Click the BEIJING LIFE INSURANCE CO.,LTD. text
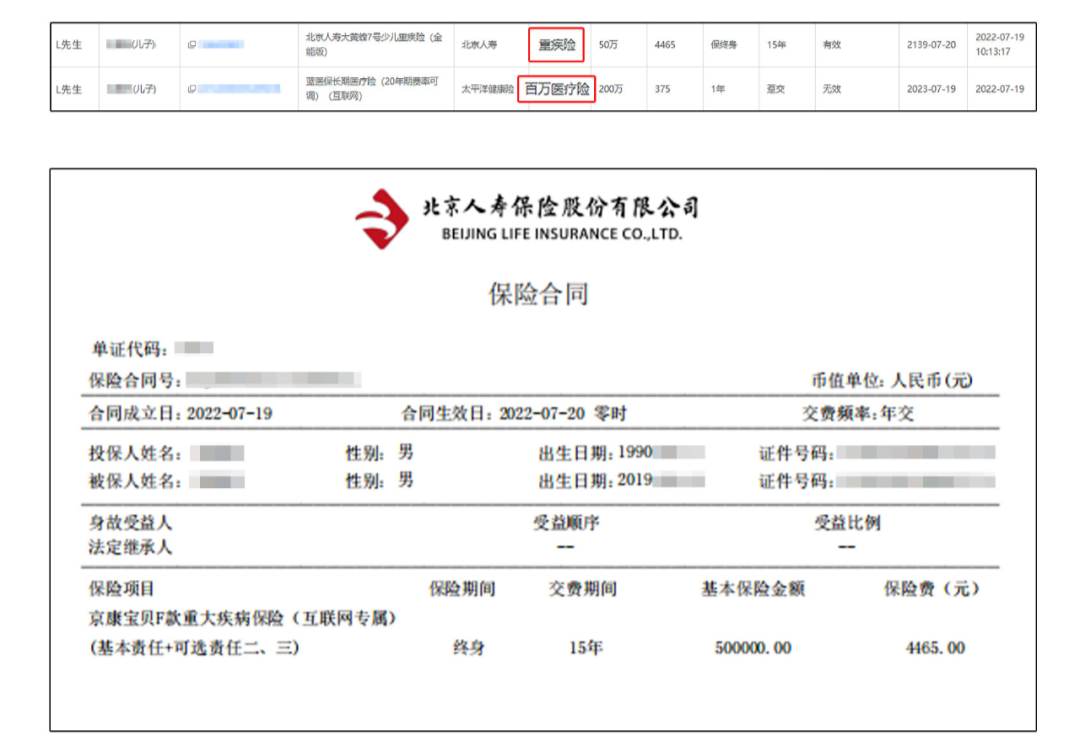 click(x=562, y=234)
